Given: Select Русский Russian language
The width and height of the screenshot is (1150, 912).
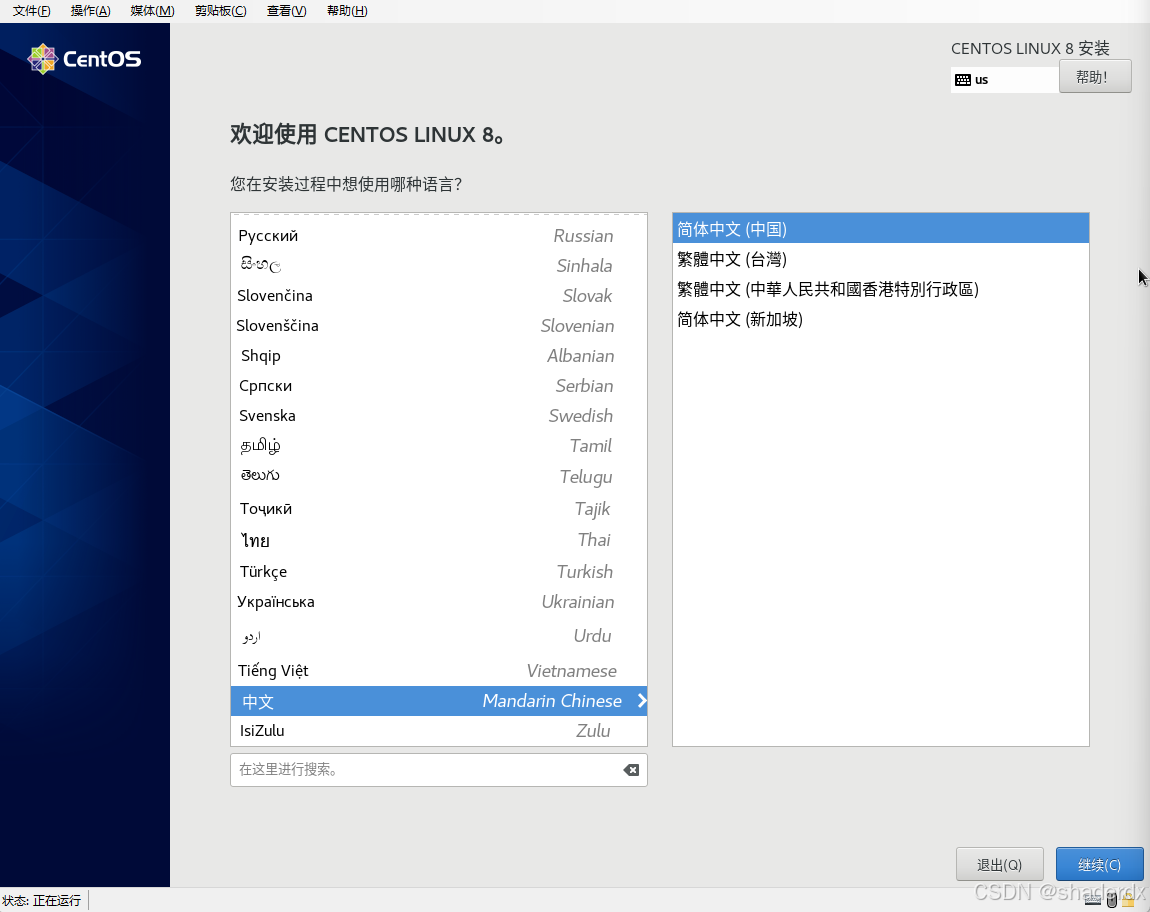Looking at the screenshot, I should [439, 236].
